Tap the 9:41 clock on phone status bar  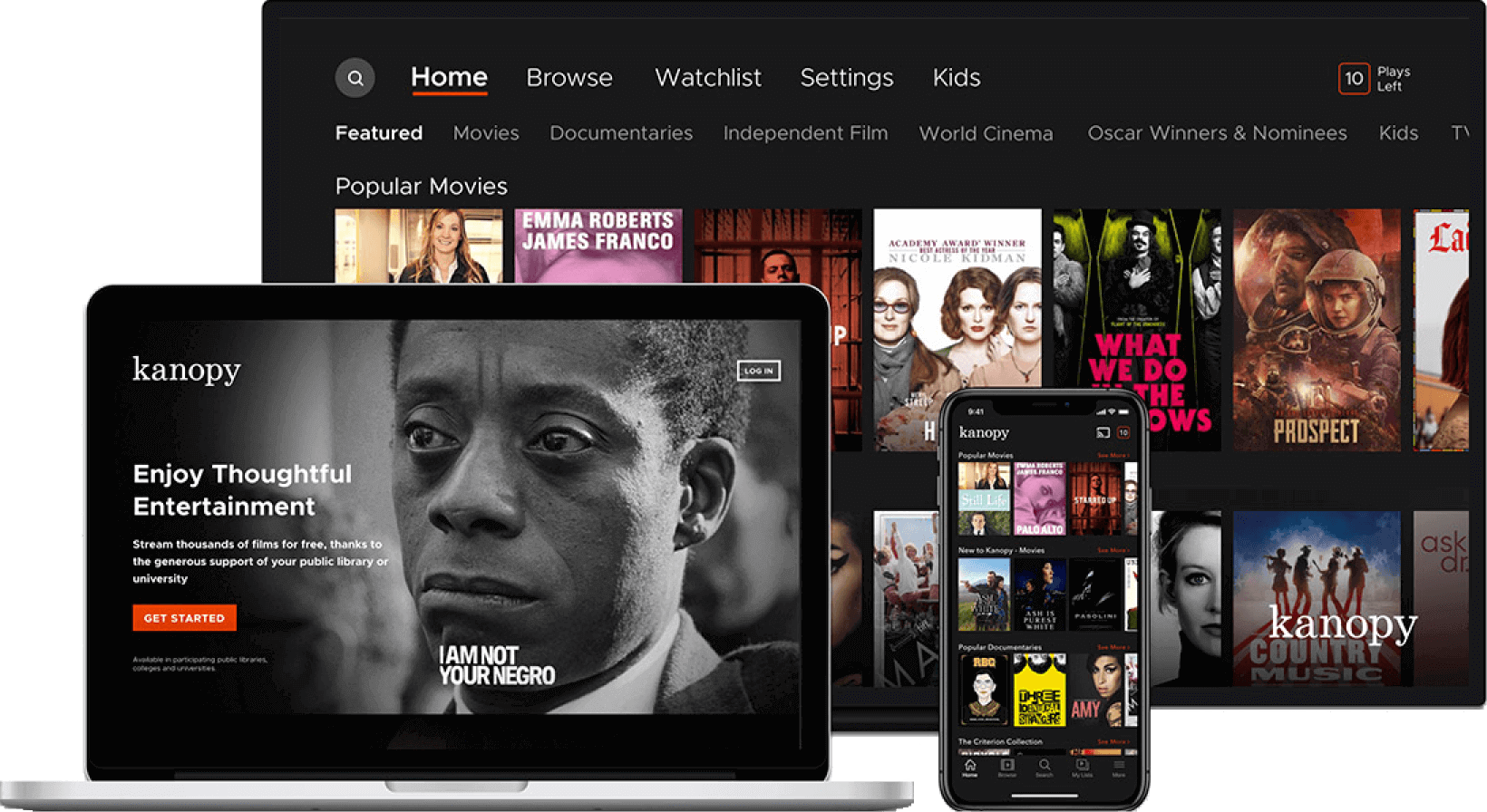click(976, 411)
